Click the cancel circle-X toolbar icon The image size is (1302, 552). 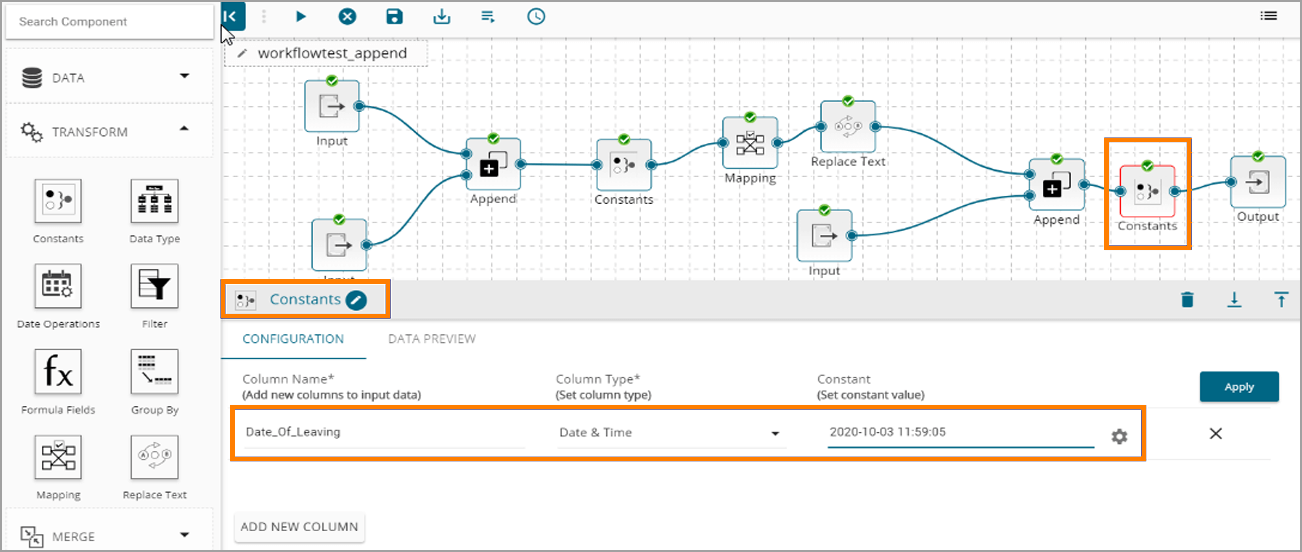pyautogui.click(x=347, y=16)
